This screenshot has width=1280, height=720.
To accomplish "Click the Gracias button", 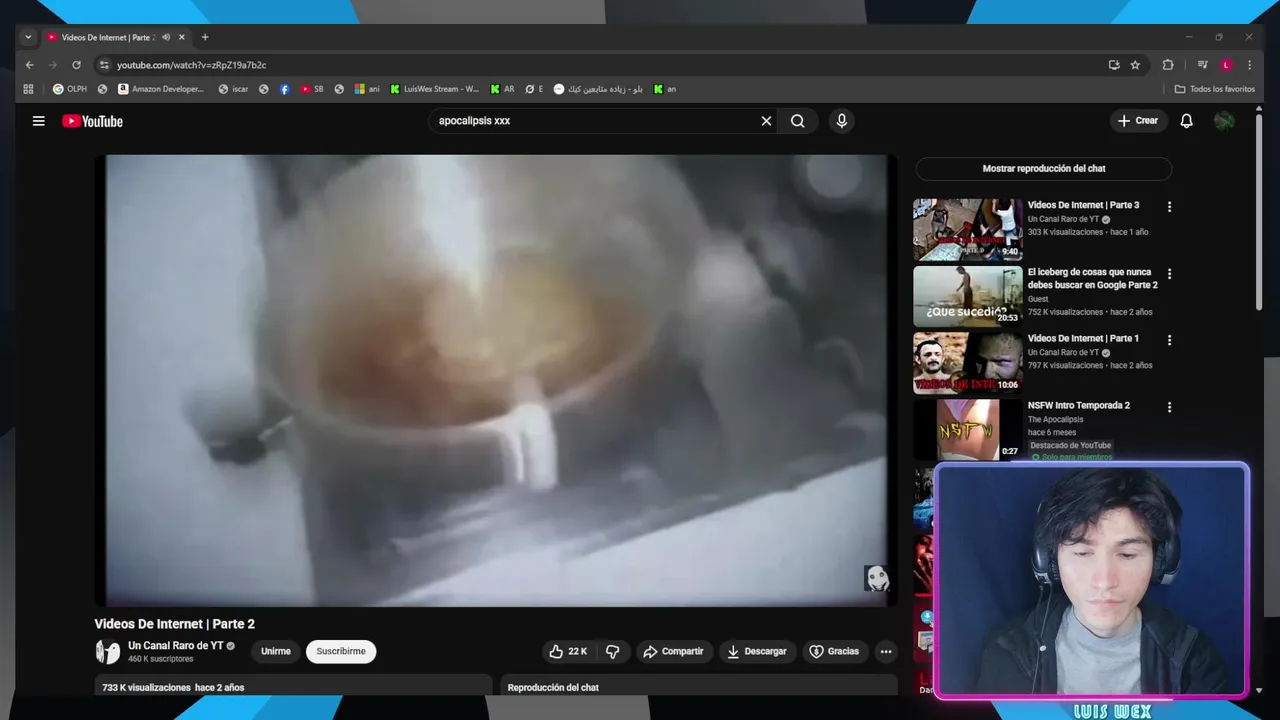I will click(x=834, y=651).
